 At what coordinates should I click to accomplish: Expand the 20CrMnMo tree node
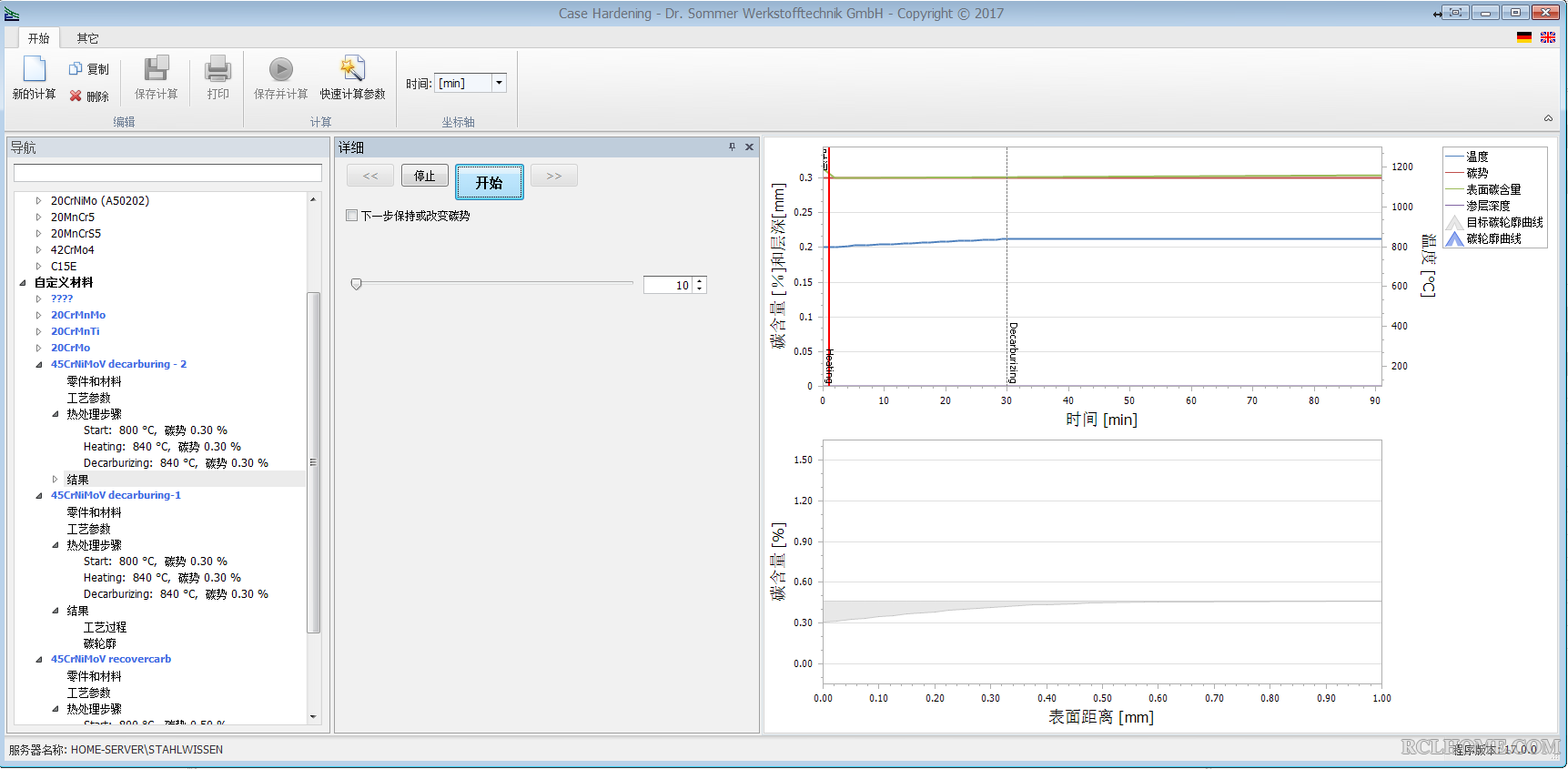38,315
